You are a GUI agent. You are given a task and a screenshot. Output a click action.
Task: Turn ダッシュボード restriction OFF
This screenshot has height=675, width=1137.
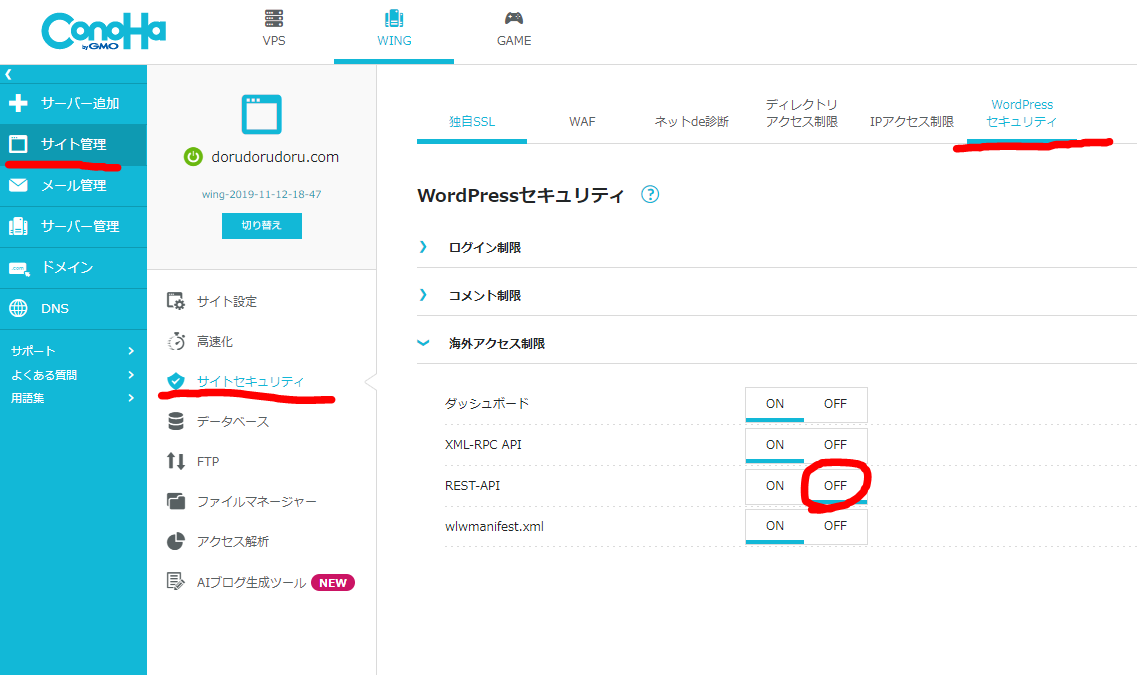pos(835,404)
